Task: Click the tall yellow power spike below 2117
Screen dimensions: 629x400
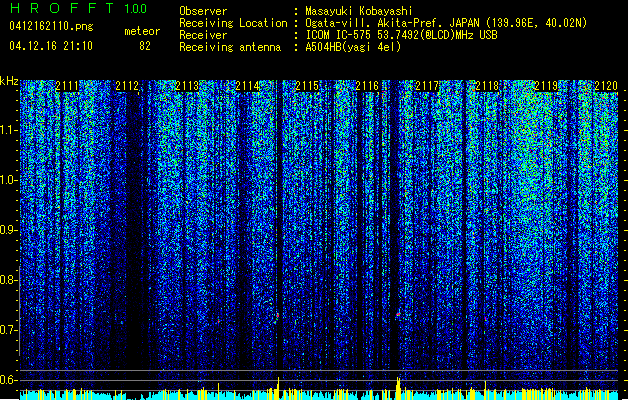Action: click(398, 388)
